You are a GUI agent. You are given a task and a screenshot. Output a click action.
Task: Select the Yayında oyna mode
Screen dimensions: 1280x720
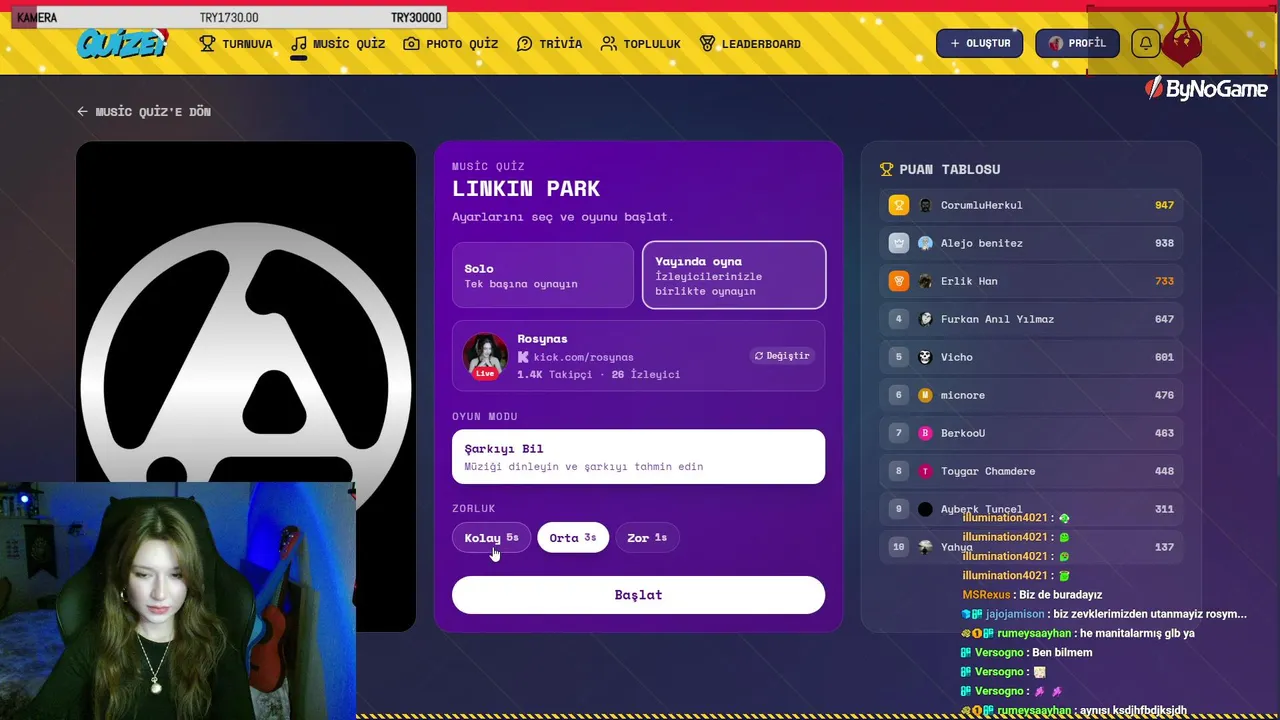coord(734,275)
